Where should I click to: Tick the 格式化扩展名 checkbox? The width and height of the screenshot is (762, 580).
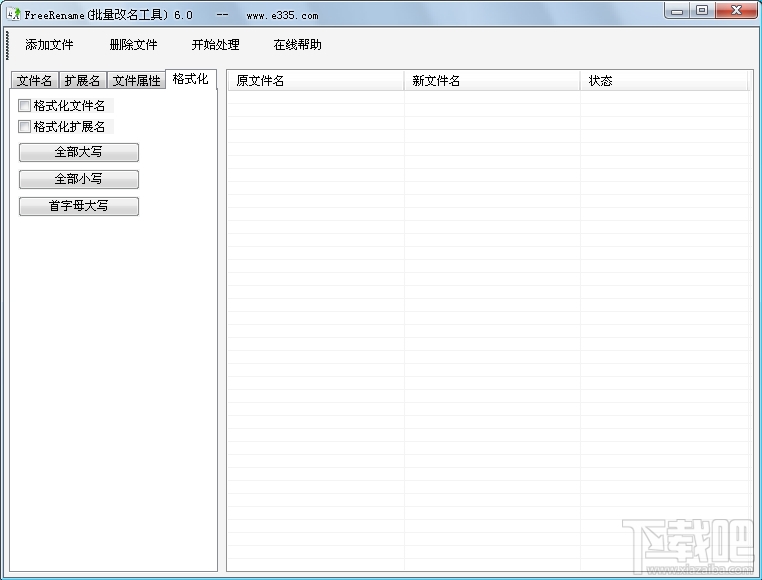click(24, 127)
